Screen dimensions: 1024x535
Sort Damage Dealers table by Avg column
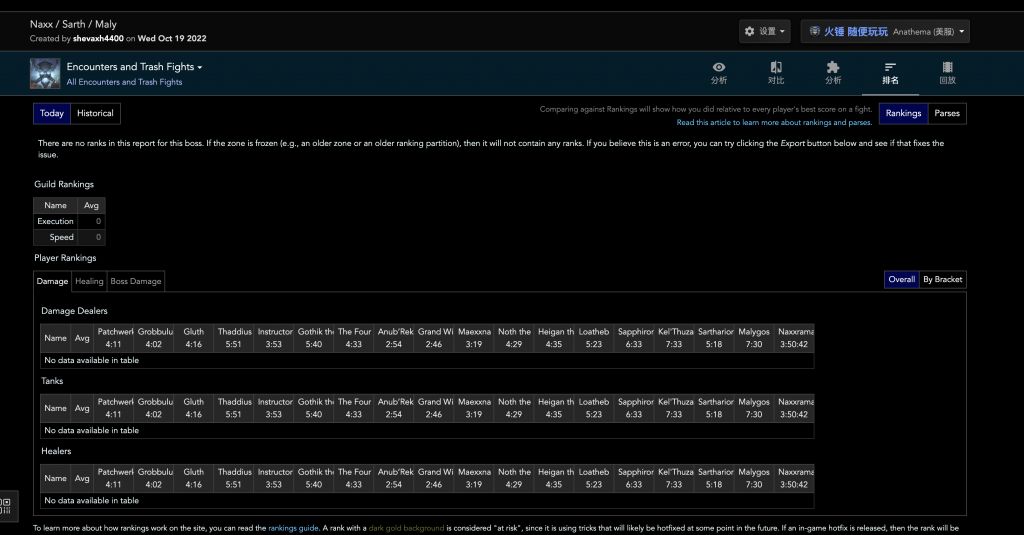click(82, 338)
